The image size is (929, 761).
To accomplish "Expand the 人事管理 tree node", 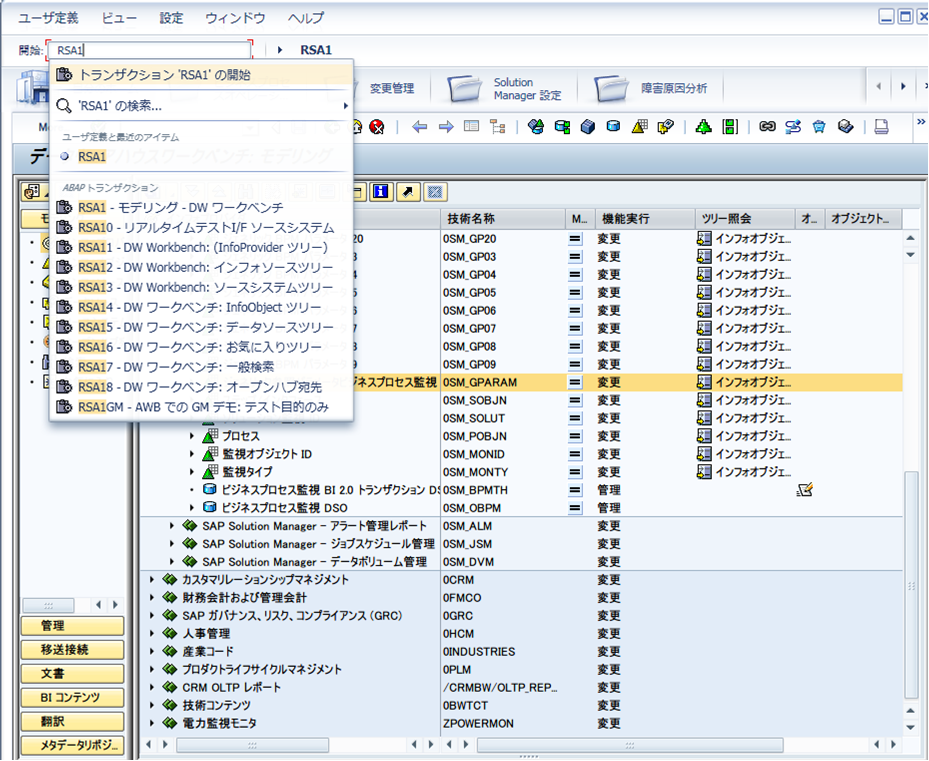I will [152, 634].
